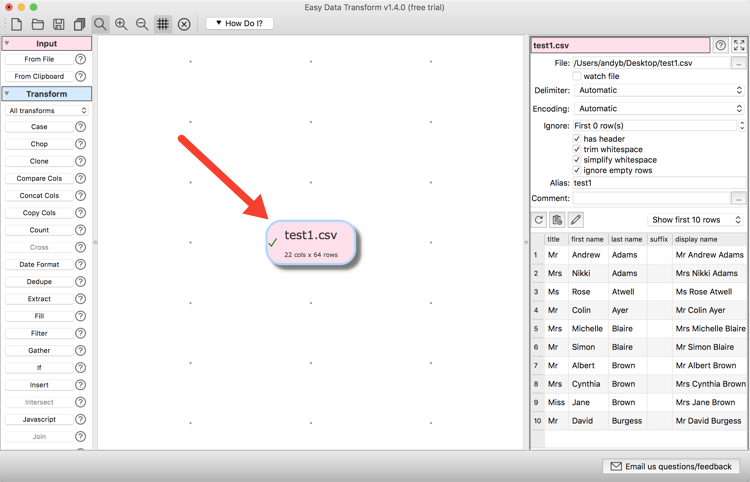Uncheck the has header option
750x482 pixels.
pos(577,139)
